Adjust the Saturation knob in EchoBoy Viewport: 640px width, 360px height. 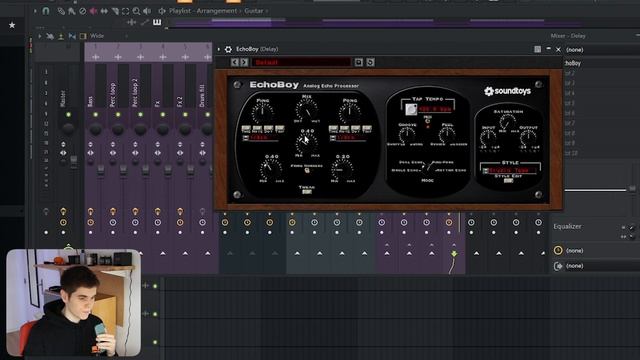coord(507,122)
